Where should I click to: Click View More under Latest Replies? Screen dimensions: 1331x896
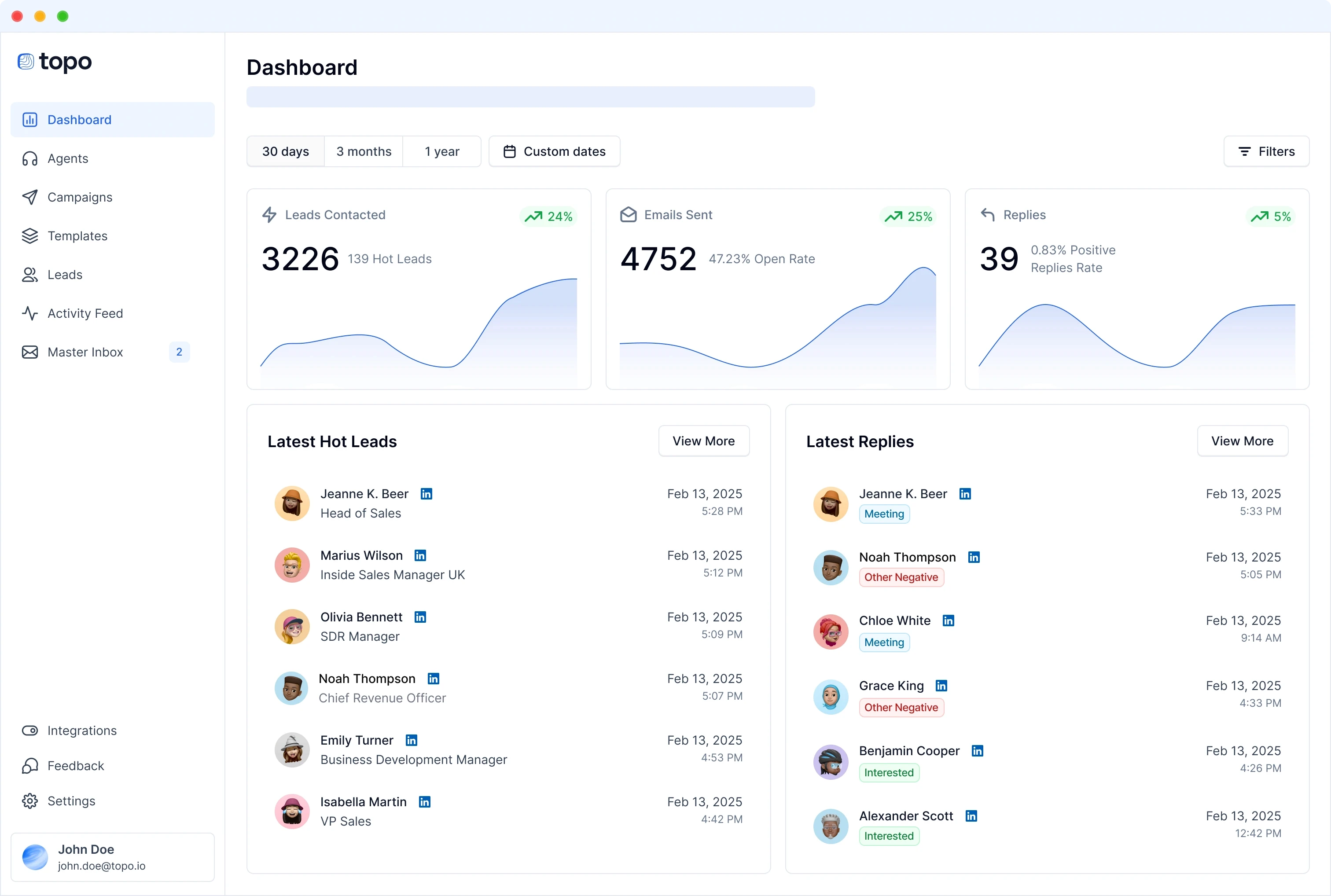click(1242, 441)
